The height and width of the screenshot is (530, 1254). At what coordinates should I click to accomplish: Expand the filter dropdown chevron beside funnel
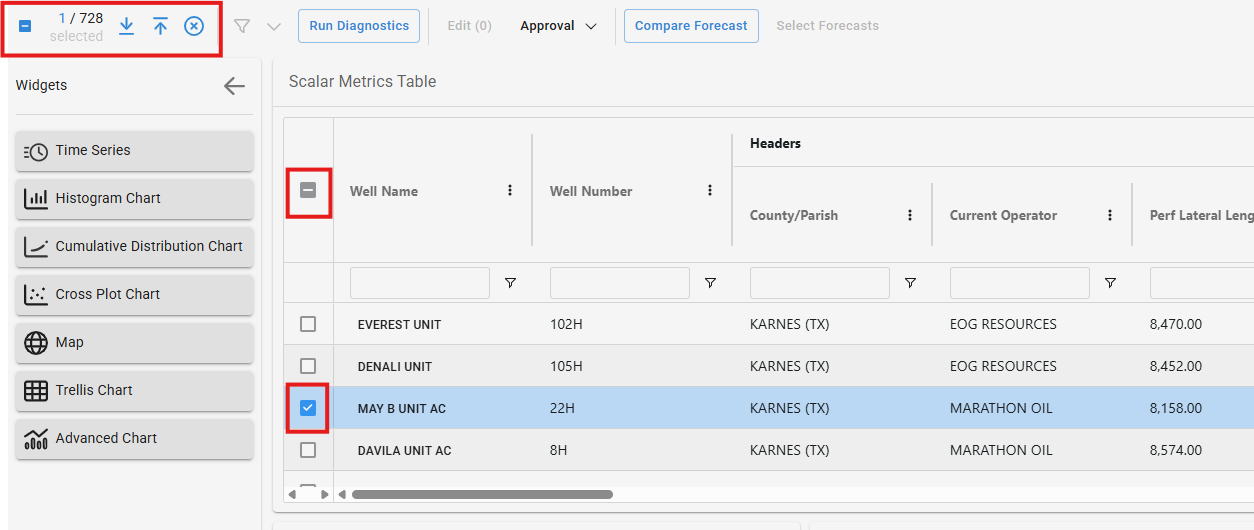tap(274, 26)
